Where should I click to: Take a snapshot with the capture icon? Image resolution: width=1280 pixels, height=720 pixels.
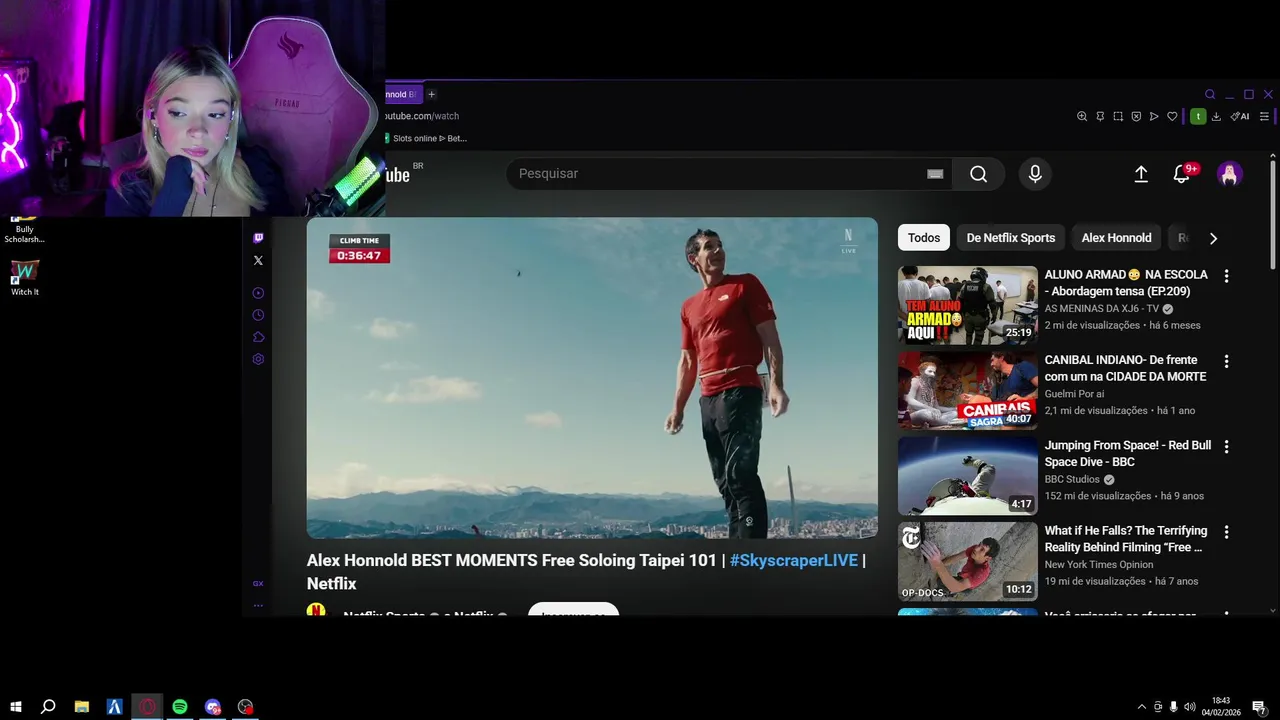click(1118, 116)
